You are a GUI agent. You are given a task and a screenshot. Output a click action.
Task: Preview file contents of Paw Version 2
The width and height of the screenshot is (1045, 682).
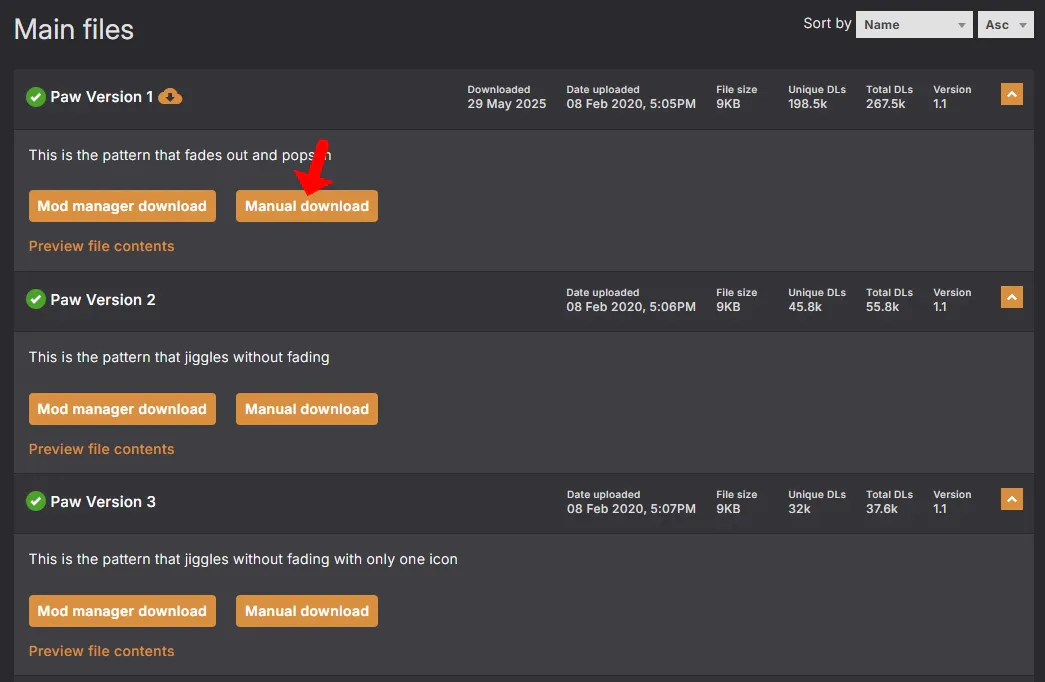101,449
